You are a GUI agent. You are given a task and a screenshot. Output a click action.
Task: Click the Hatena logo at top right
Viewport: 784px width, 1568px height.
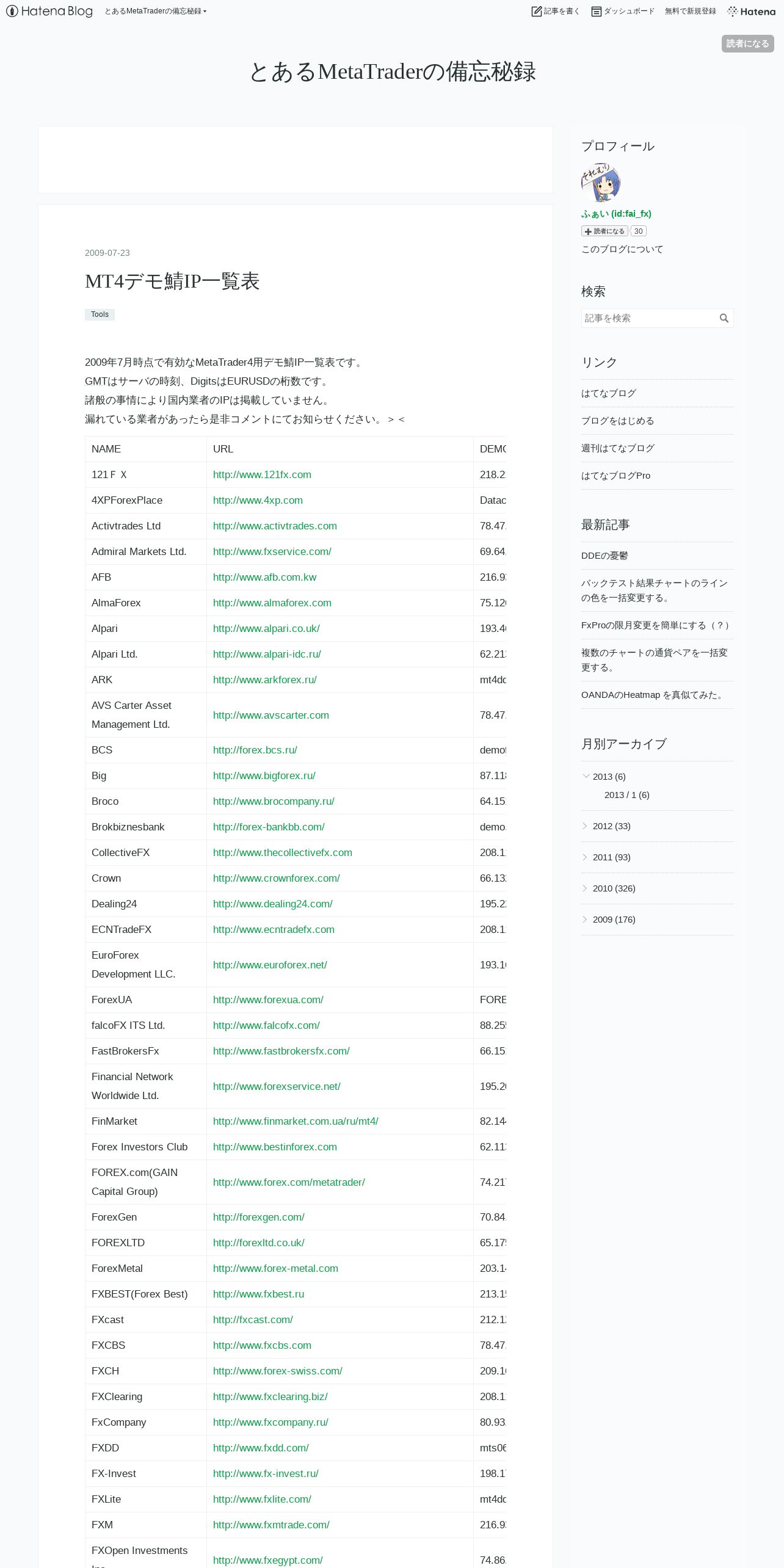pyautogui.click(x=751, y=11)
